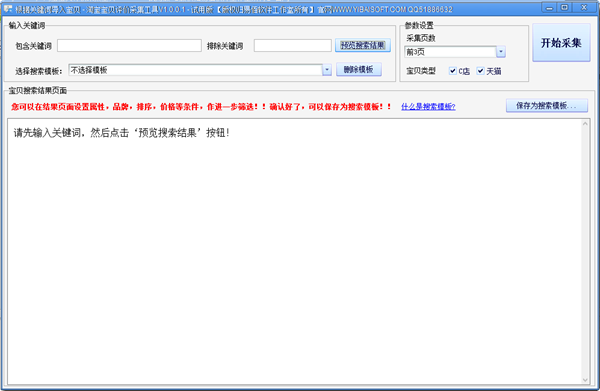
Task: Toggle the C店 checkbox
Action: [453, 71]
